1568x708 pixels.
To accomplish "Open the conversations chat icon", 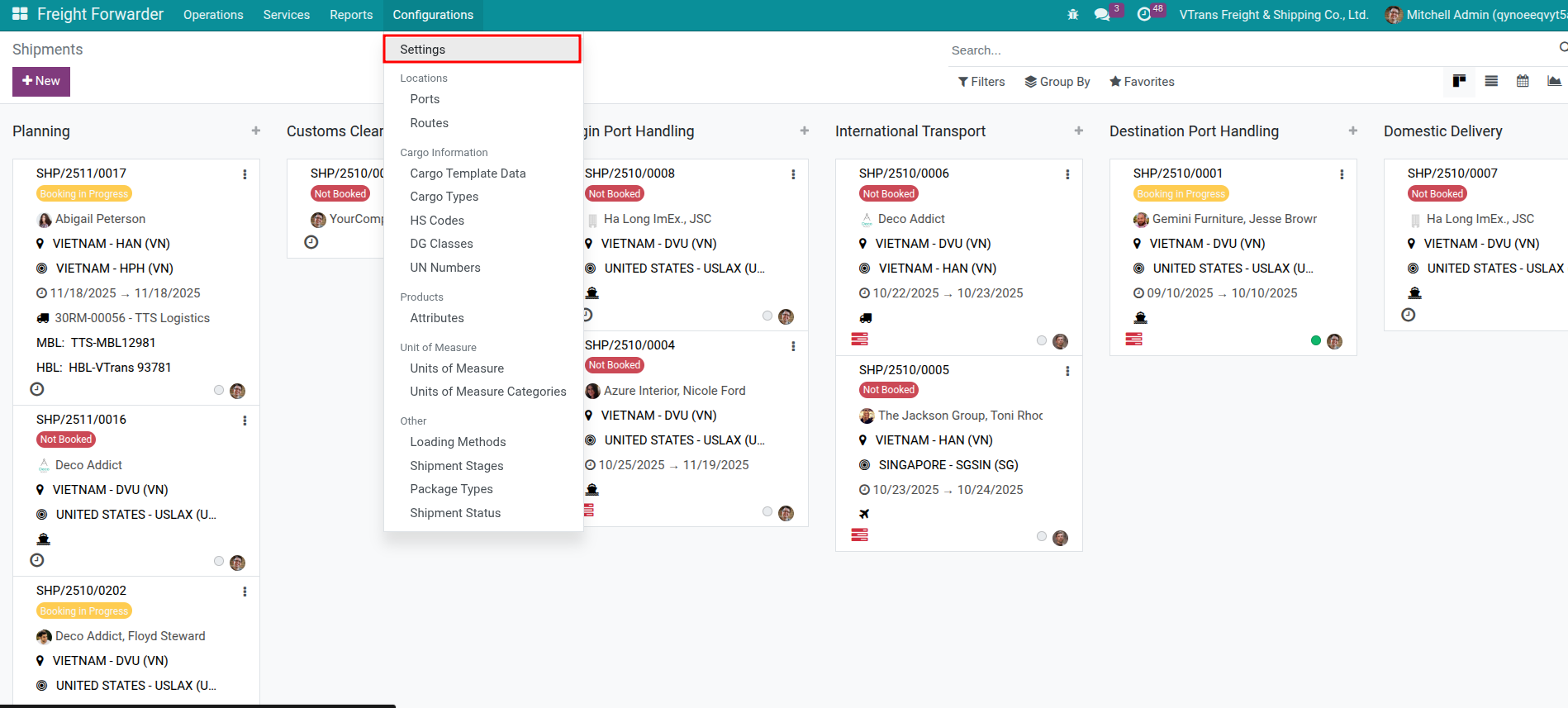I will point(1101,15).
